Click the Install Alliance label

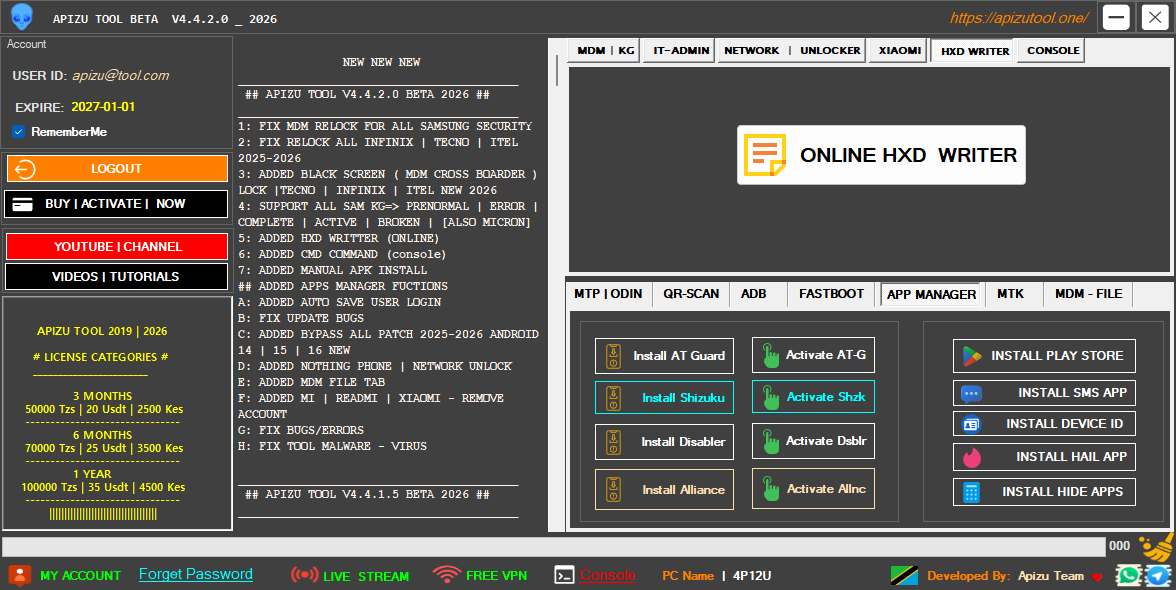point(683,490)
